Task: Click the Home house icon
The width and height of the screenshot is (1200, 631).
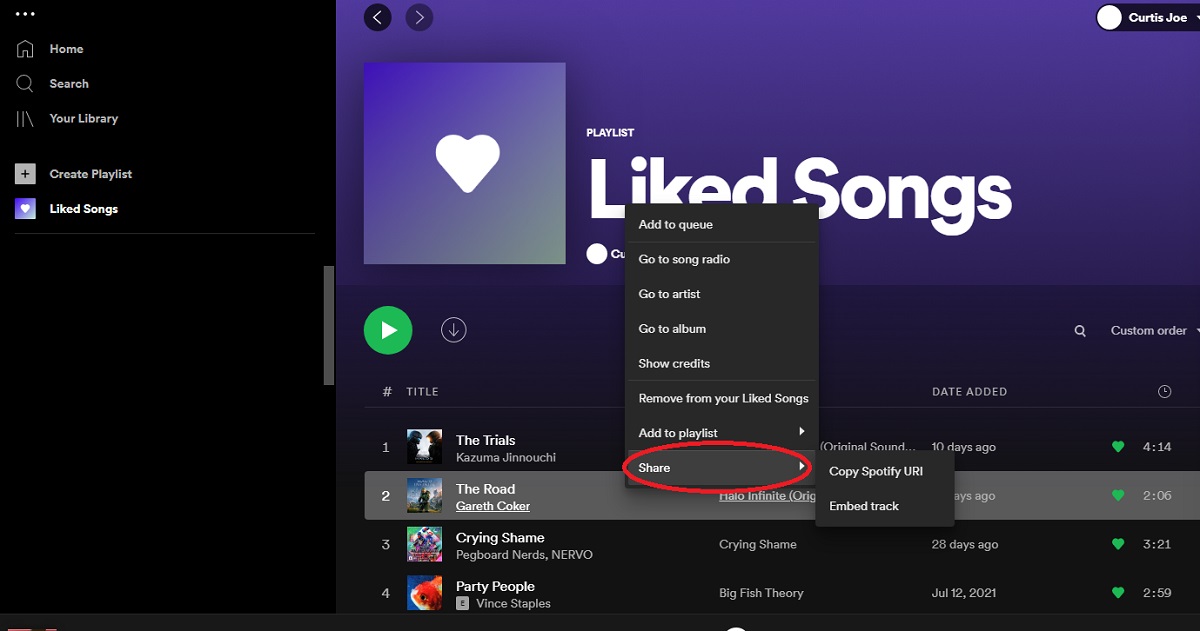Action: (x=25, y=49)
